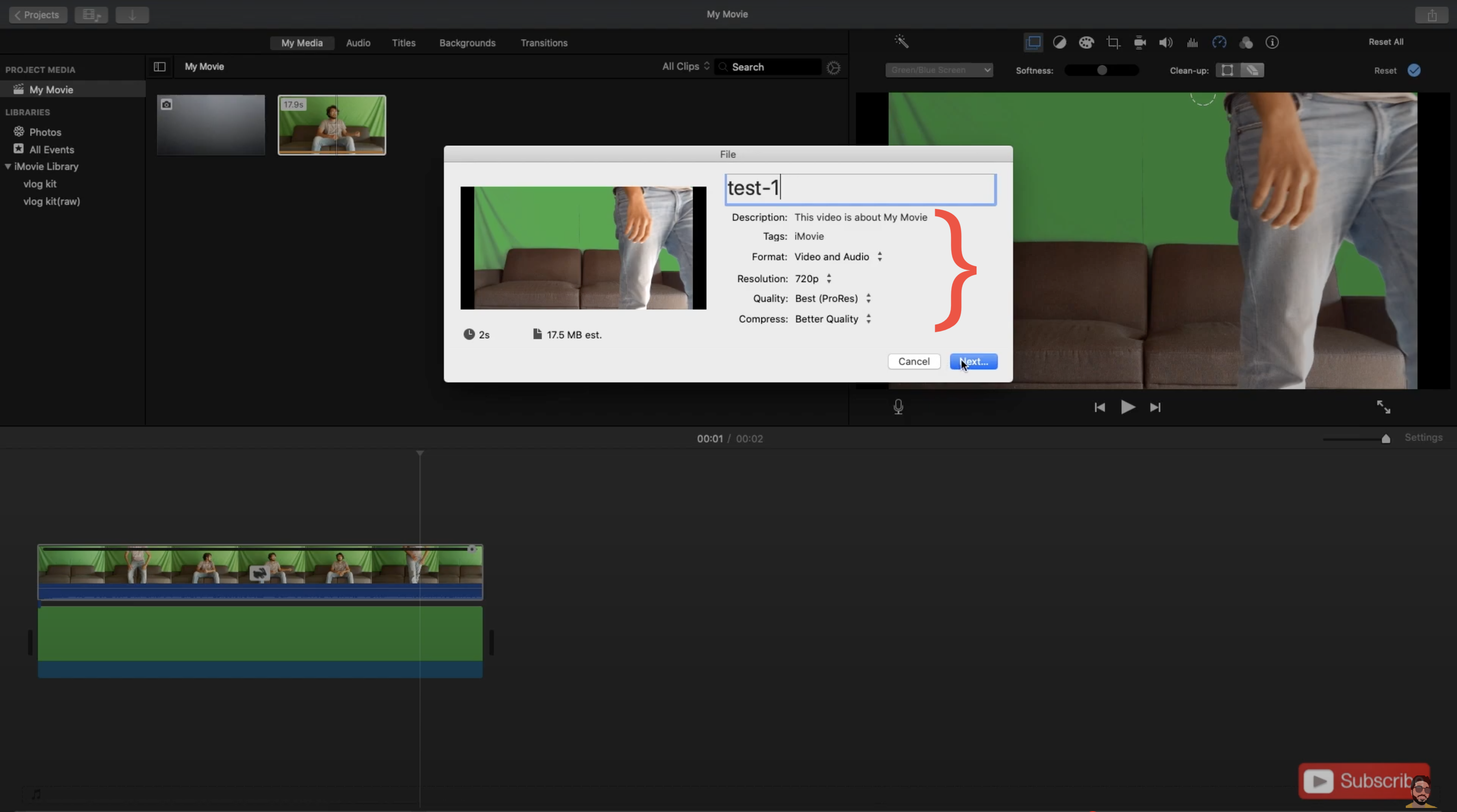Open the speed speedometer icon
Viewport: 1457px width, 812px height.
pos(1219,42)
